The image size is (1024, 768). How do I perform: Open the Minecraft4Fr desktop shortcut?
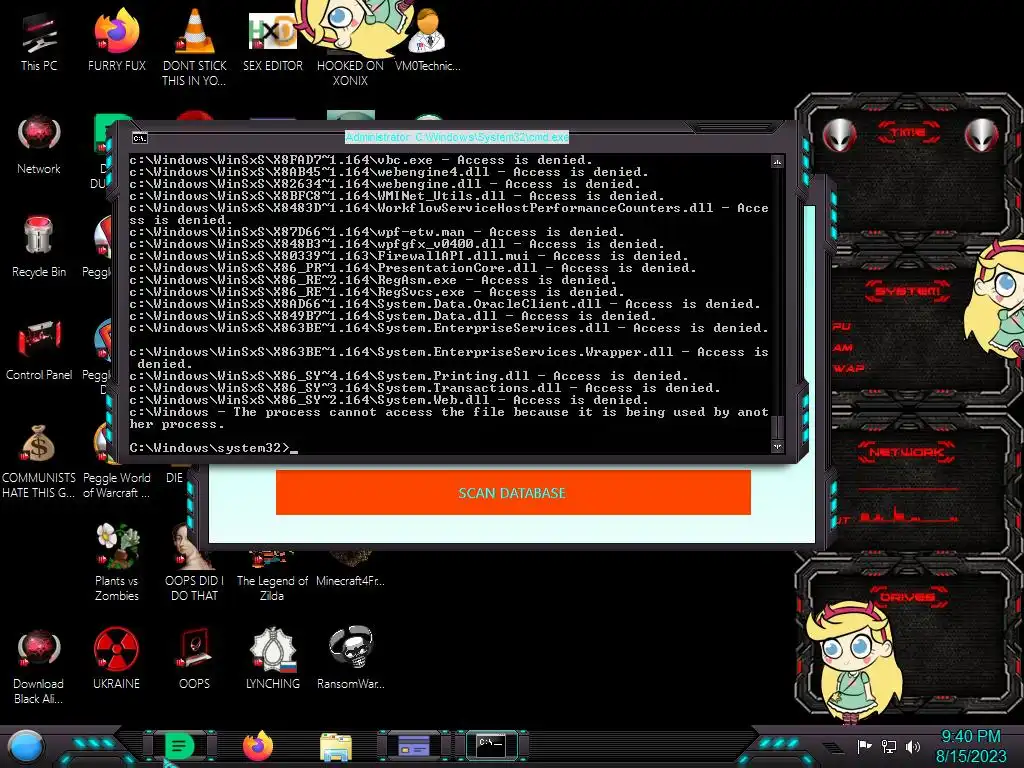(350, 569)
